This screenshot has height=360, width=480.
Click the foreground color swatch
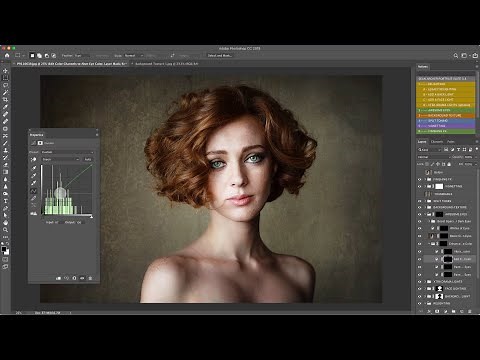(x=4, y=249)
